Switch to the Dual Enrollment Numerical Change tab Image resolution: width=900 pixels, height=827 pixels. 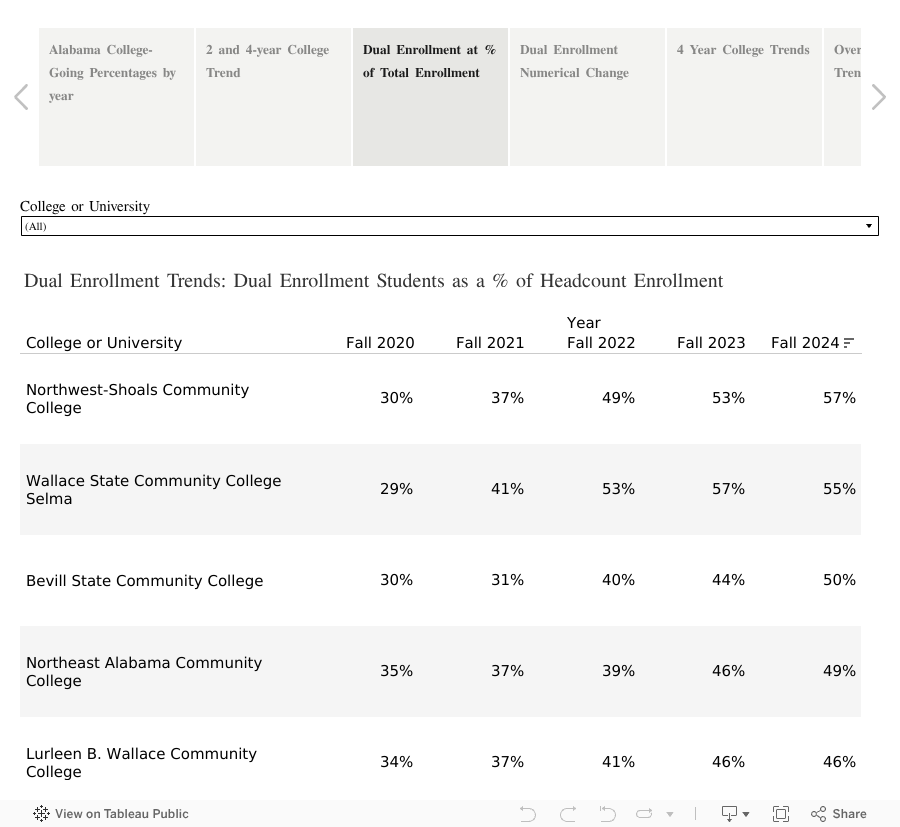click(587, 96)
